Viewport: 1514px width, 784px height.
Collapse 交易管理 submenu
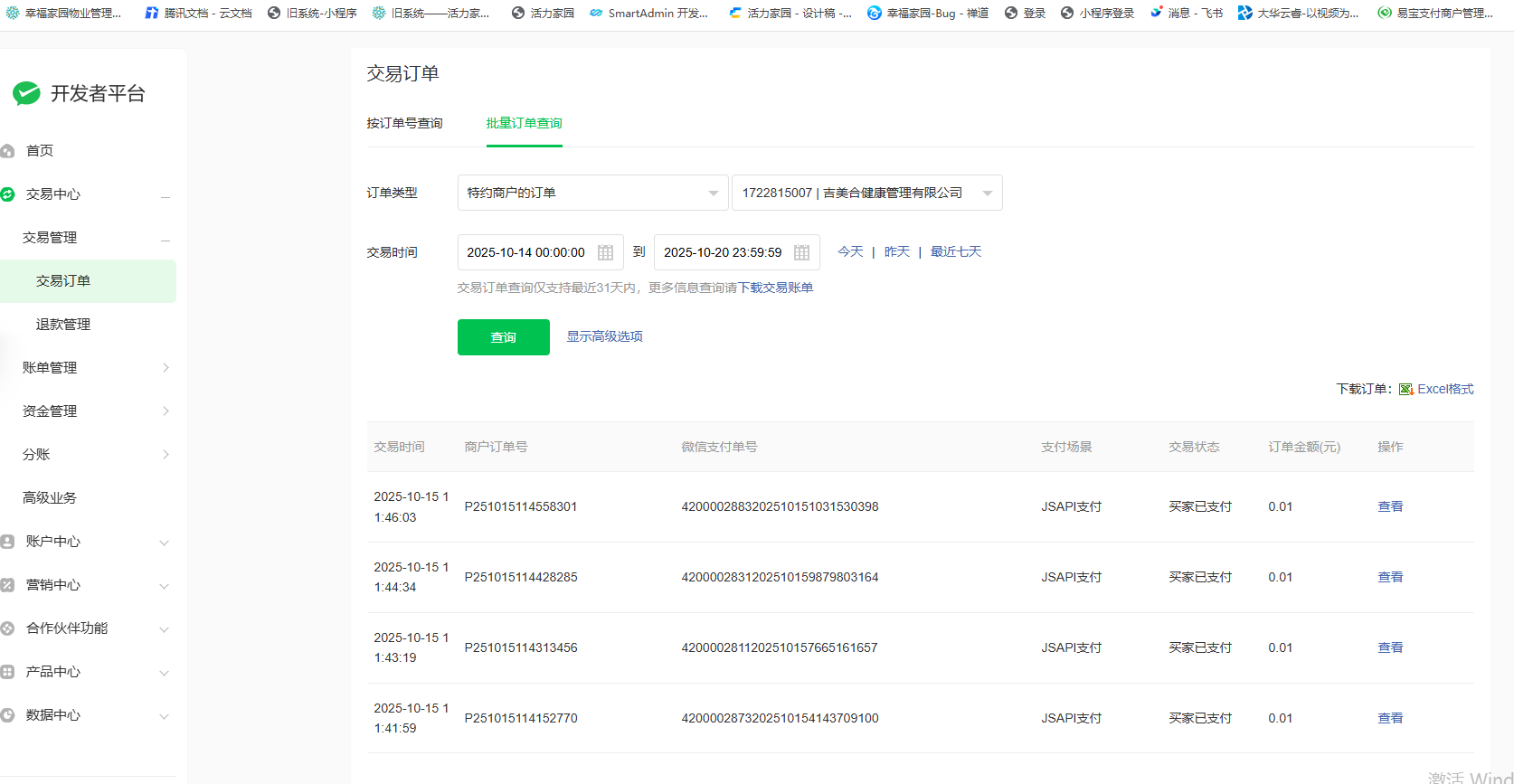[x=166, y=241]
